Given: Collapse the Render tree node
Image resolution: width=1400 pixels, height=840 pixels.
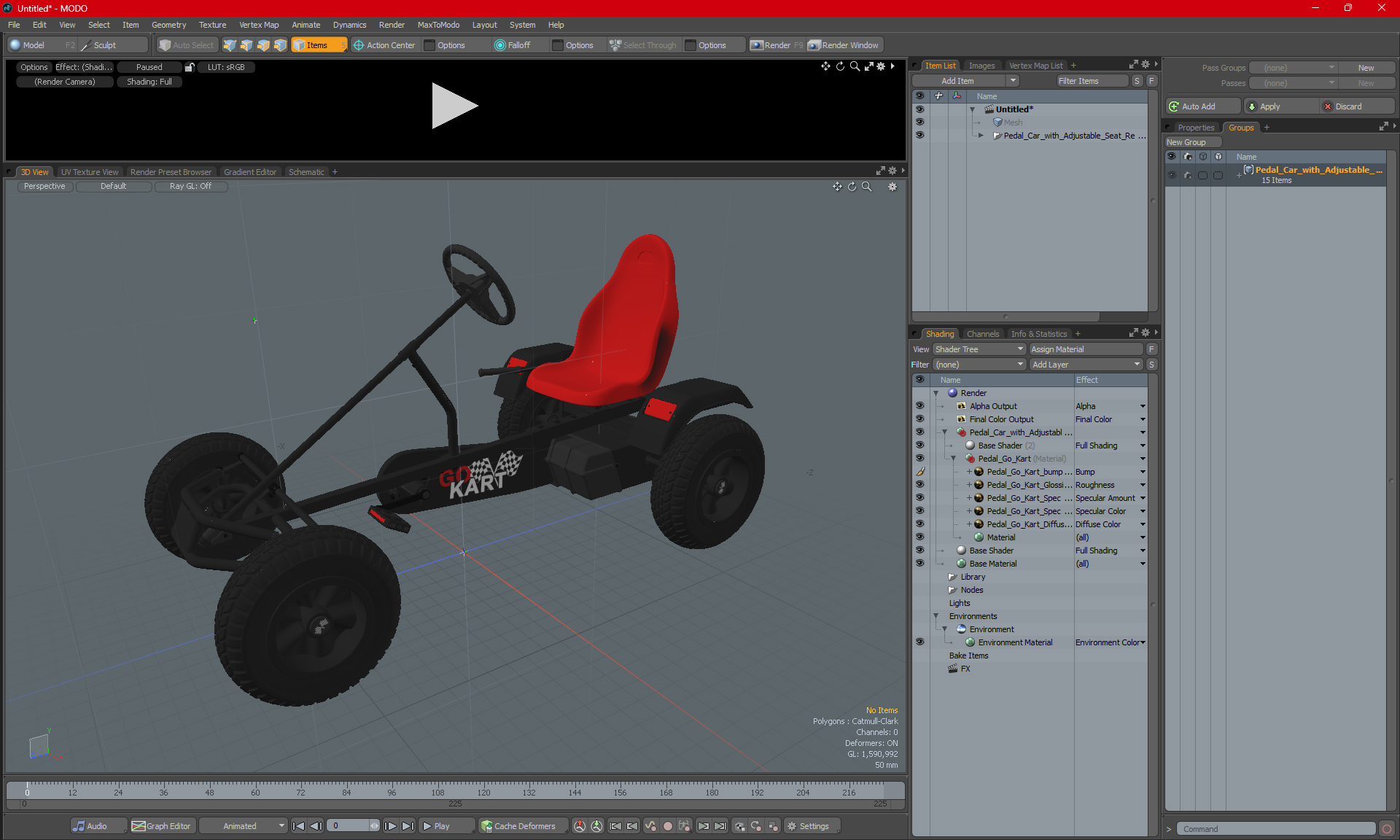Looking at the screenshot, I should tap(936, 393).
